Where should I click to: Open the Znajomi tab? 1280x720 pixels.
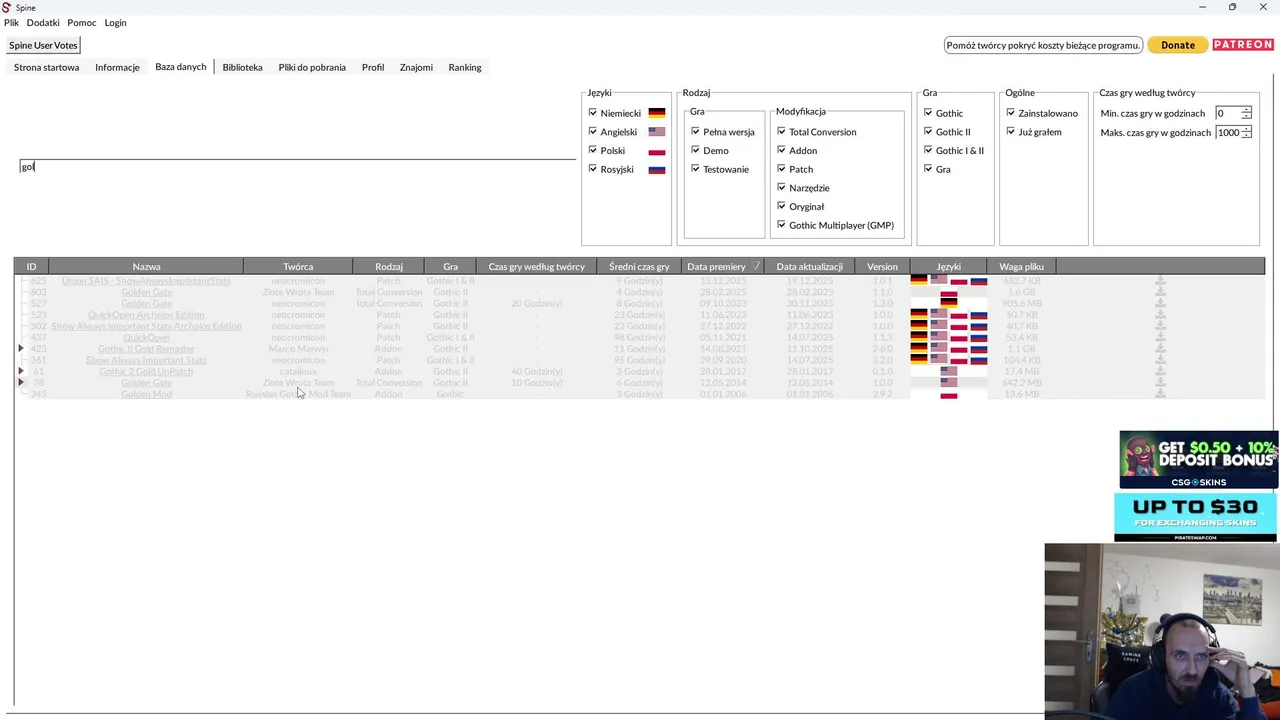pyautogui.click(x=416, y=67)
